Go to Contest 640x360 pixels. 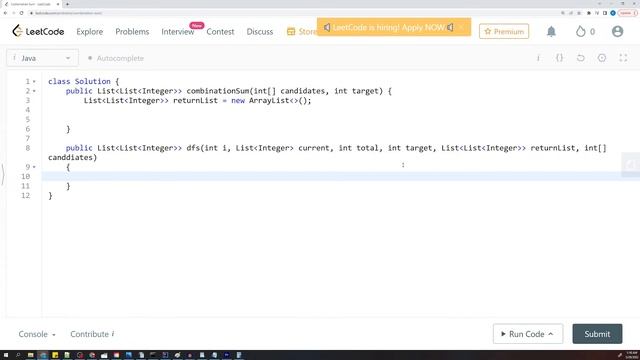click(x=220, y=31)
